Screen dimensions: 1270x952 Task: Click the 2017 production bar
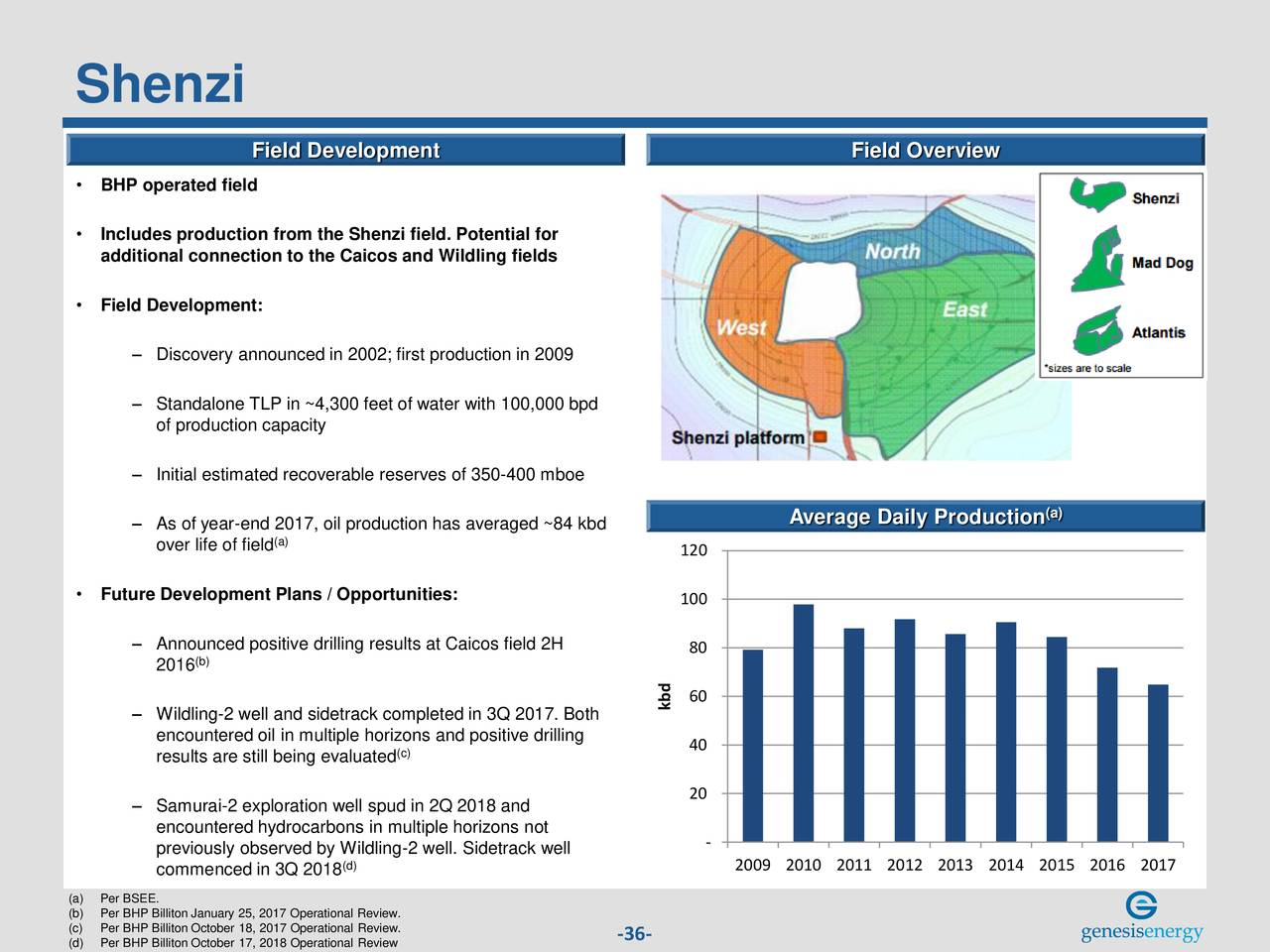(x=1158, y=764)
